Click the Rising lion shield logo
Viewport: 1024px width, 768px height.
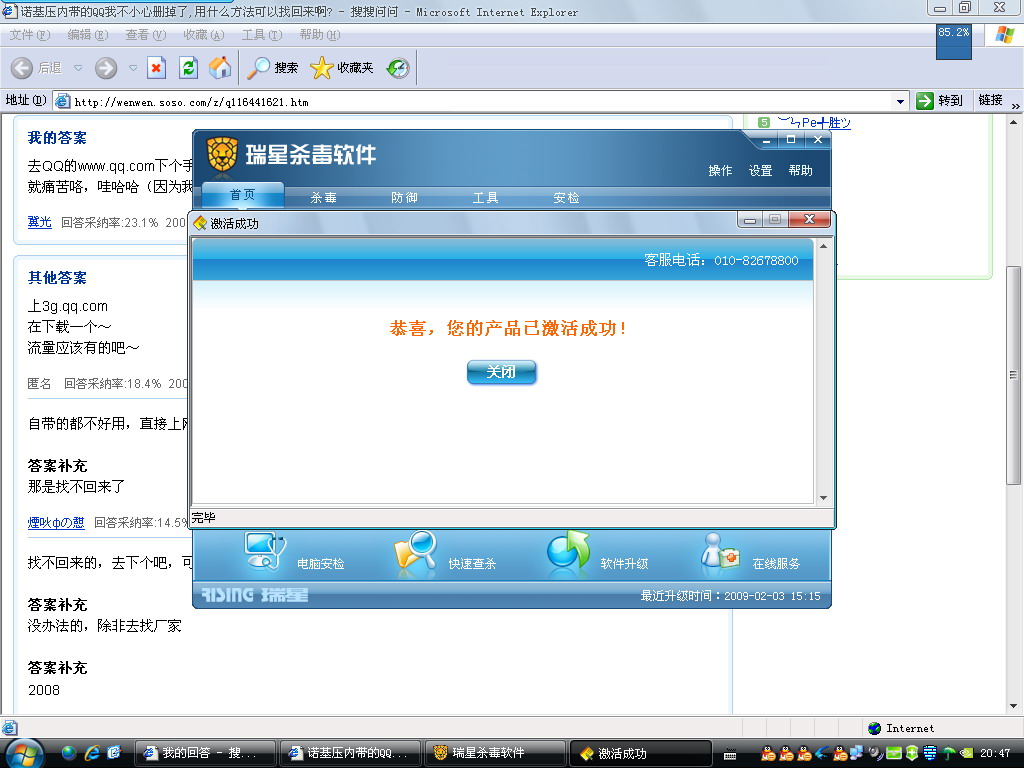click(x=222, y=154)
